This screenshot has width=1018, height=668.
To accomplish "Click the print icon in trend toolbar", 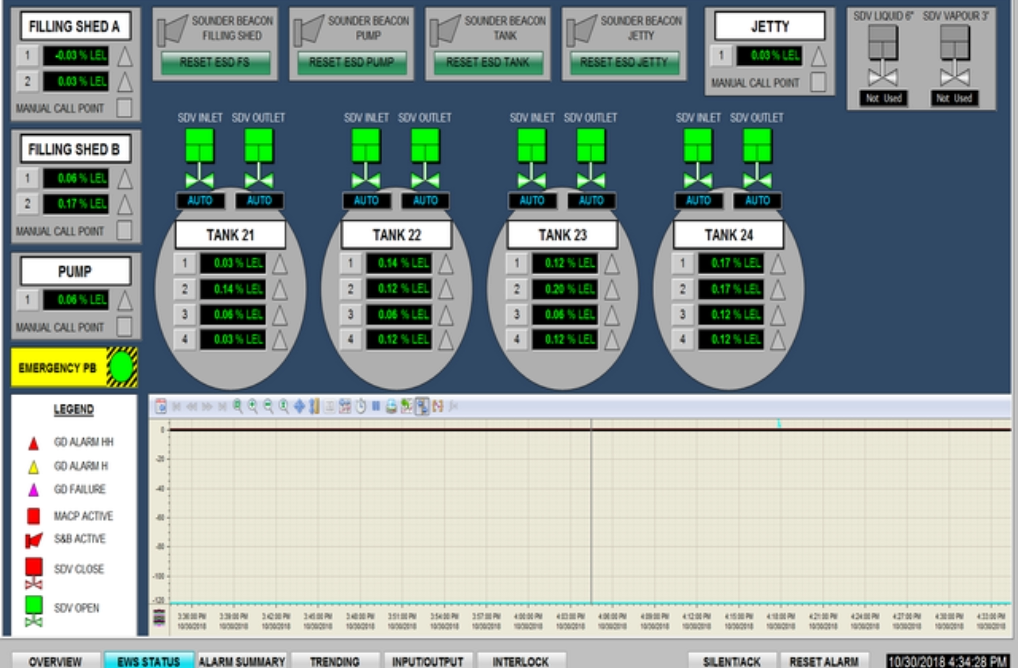I will 391,407.
